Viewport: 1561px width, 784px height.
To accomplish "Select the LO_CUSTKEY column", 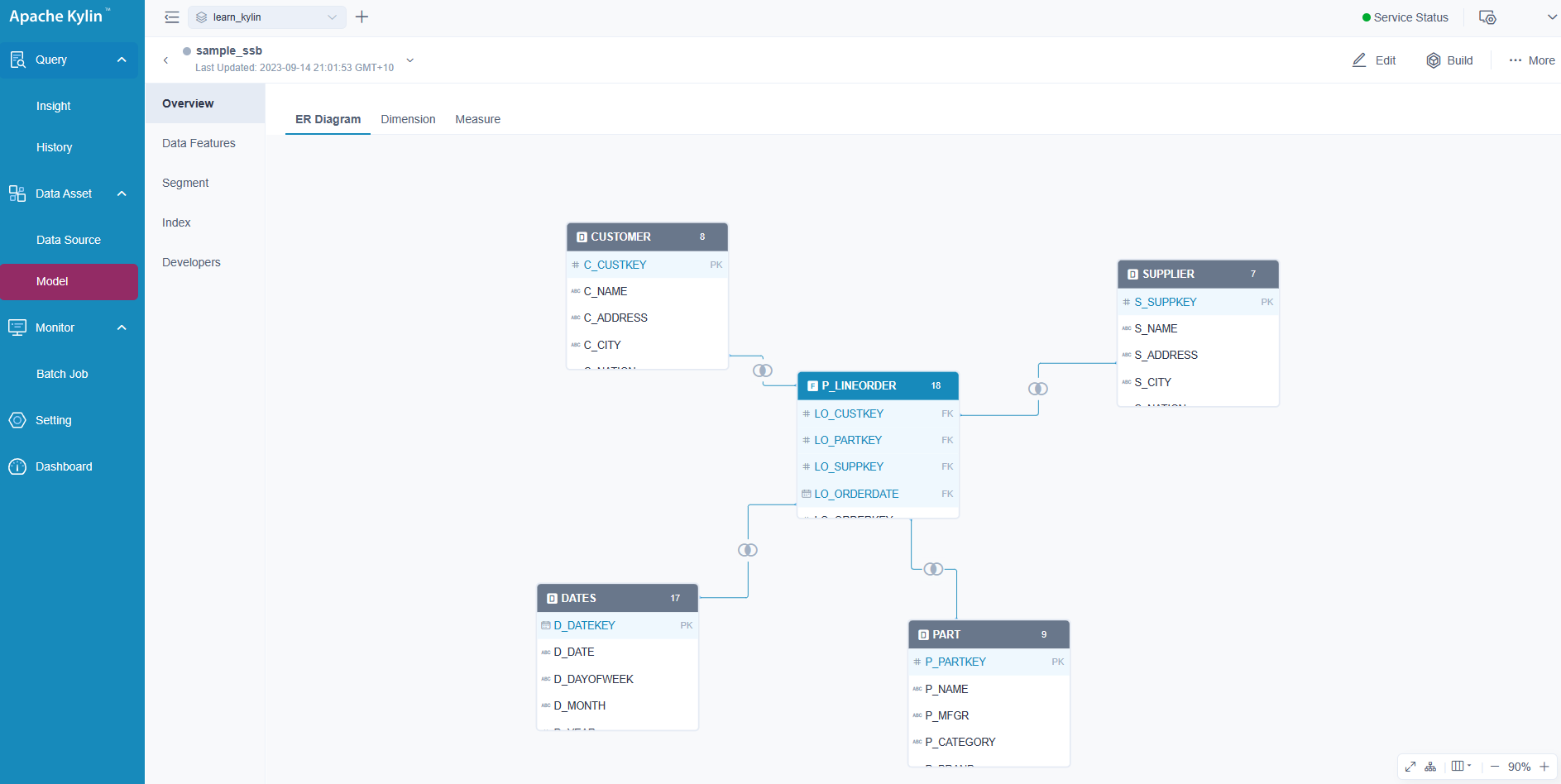I will click(878, 414).
